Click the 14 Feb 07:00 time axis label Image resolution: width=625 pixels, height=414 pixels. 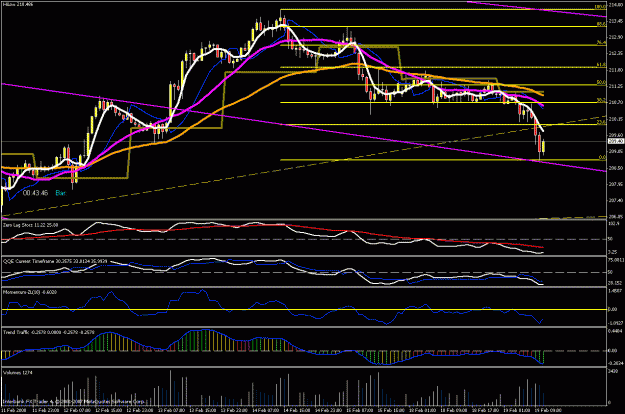(265, 410)
